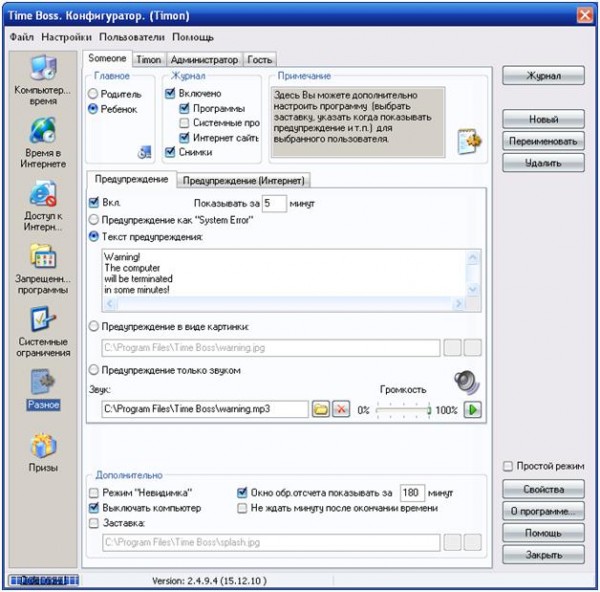Toggle the Снимки checkbox
This screenshot has height=592, width=600.
pos(170,152)
